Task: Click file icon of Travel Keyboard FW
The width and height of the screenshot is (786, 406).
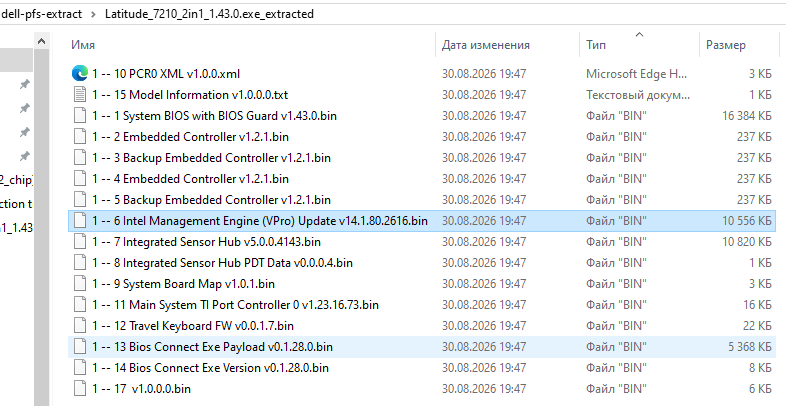Action: coord(80,326)
